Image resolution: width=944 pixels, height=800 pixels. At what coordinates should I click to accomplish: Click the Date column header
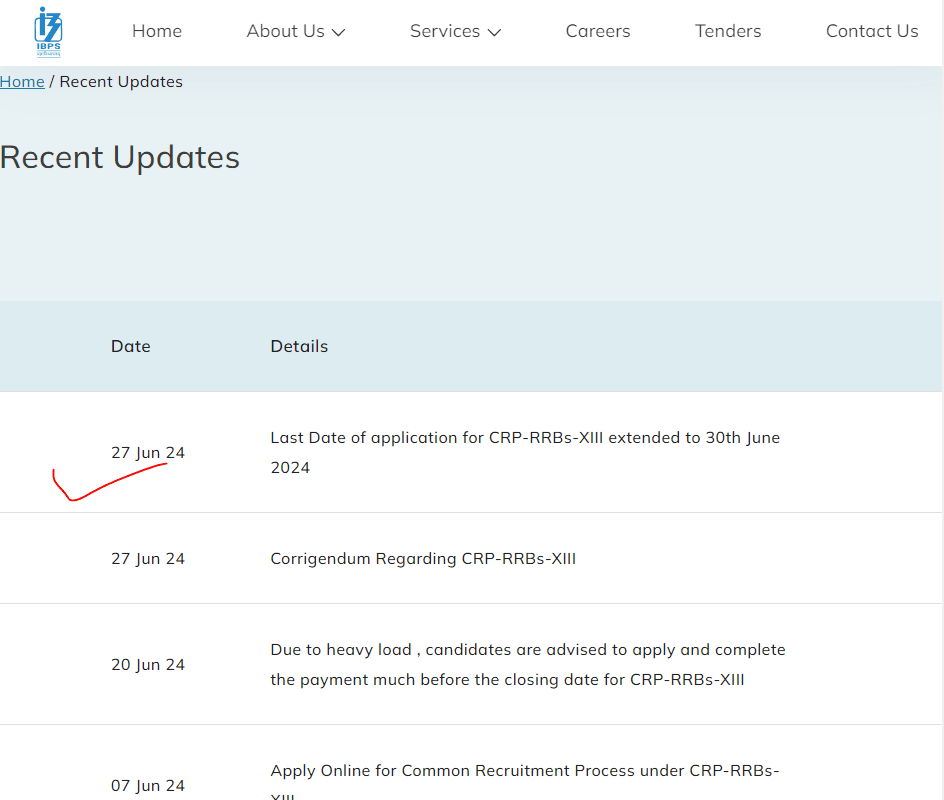131,346
